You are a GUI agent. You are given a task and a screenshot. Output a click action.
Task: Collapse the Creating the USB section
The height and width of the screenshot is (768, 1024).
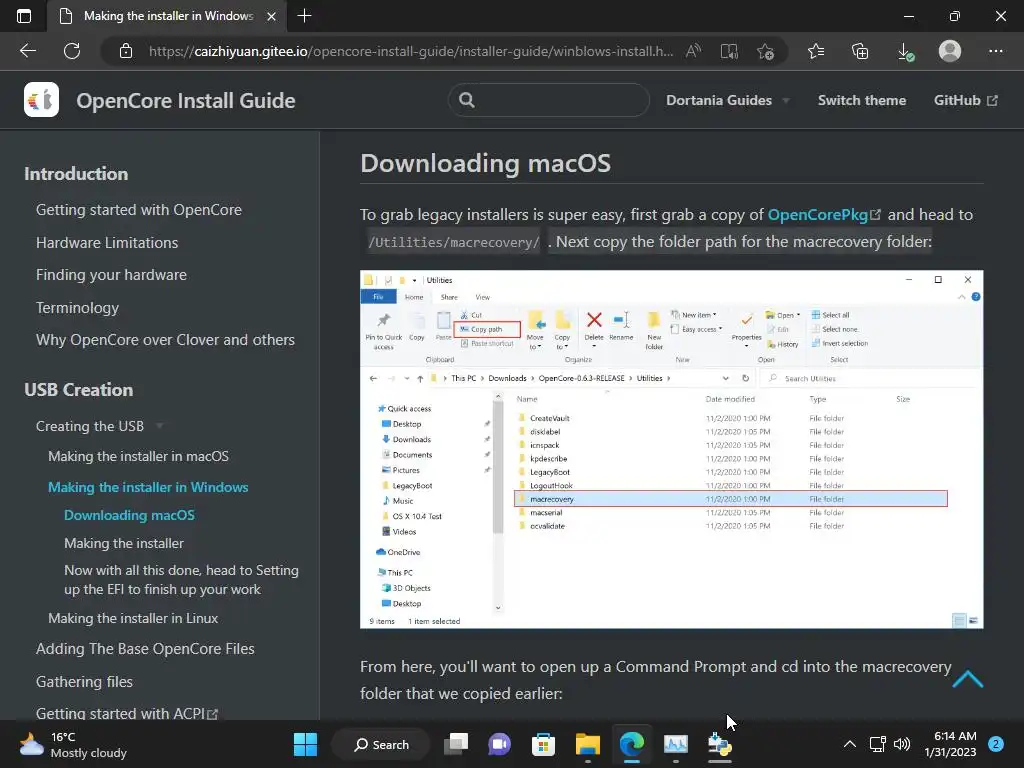pyautogui.click(x=99, y=426)
